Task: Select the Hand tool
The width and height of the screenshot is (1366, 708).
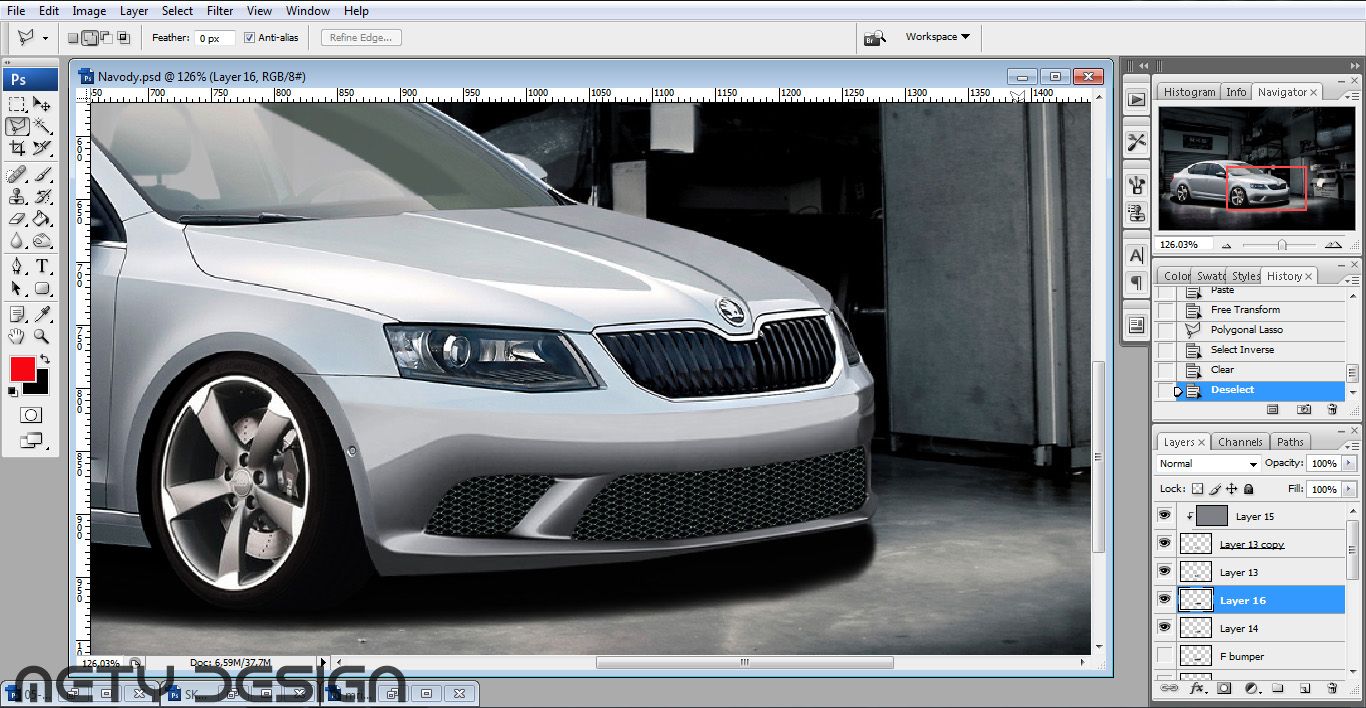Action: 17,337
